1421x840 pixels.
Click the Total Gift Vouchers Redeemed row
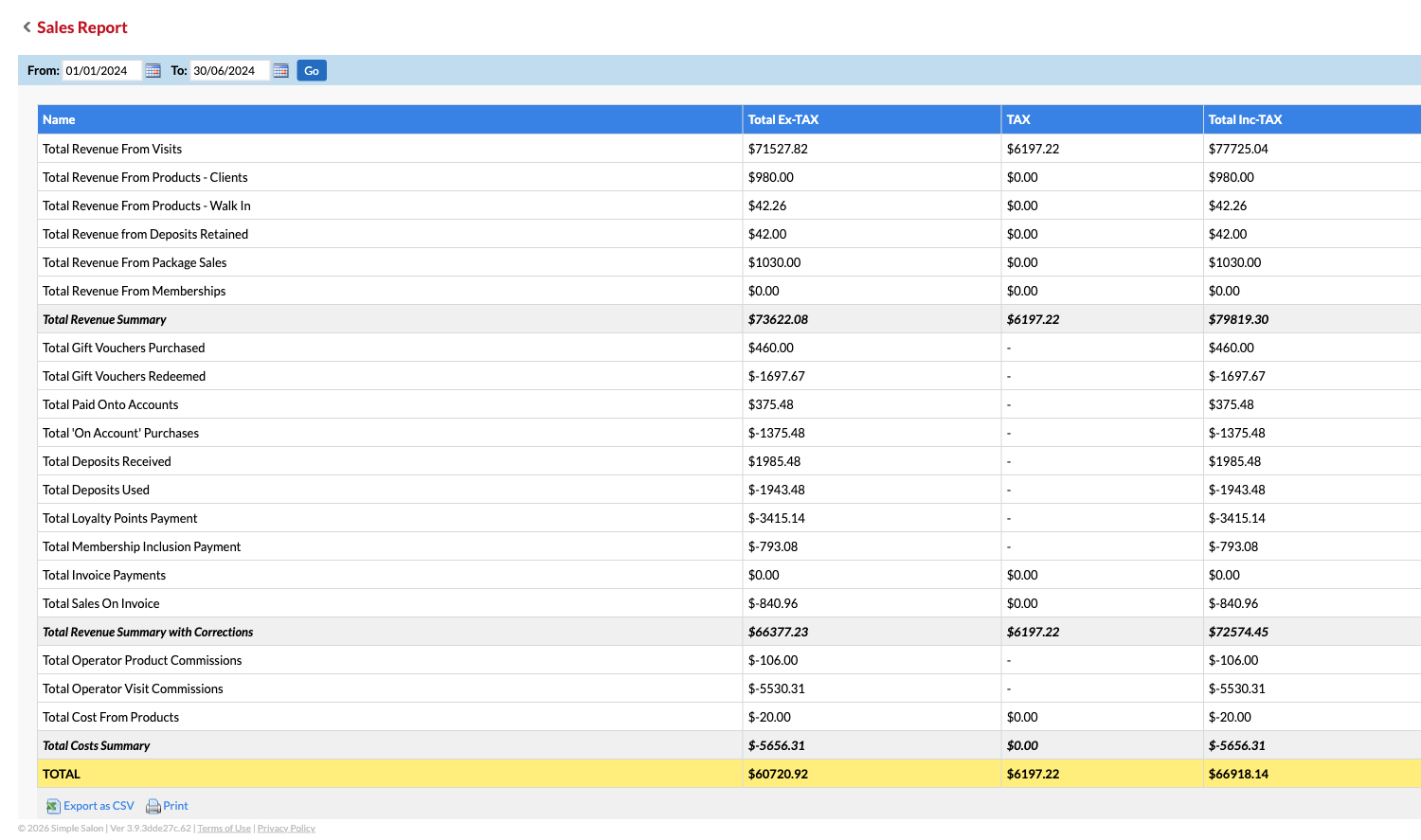(x=379, y=376)
